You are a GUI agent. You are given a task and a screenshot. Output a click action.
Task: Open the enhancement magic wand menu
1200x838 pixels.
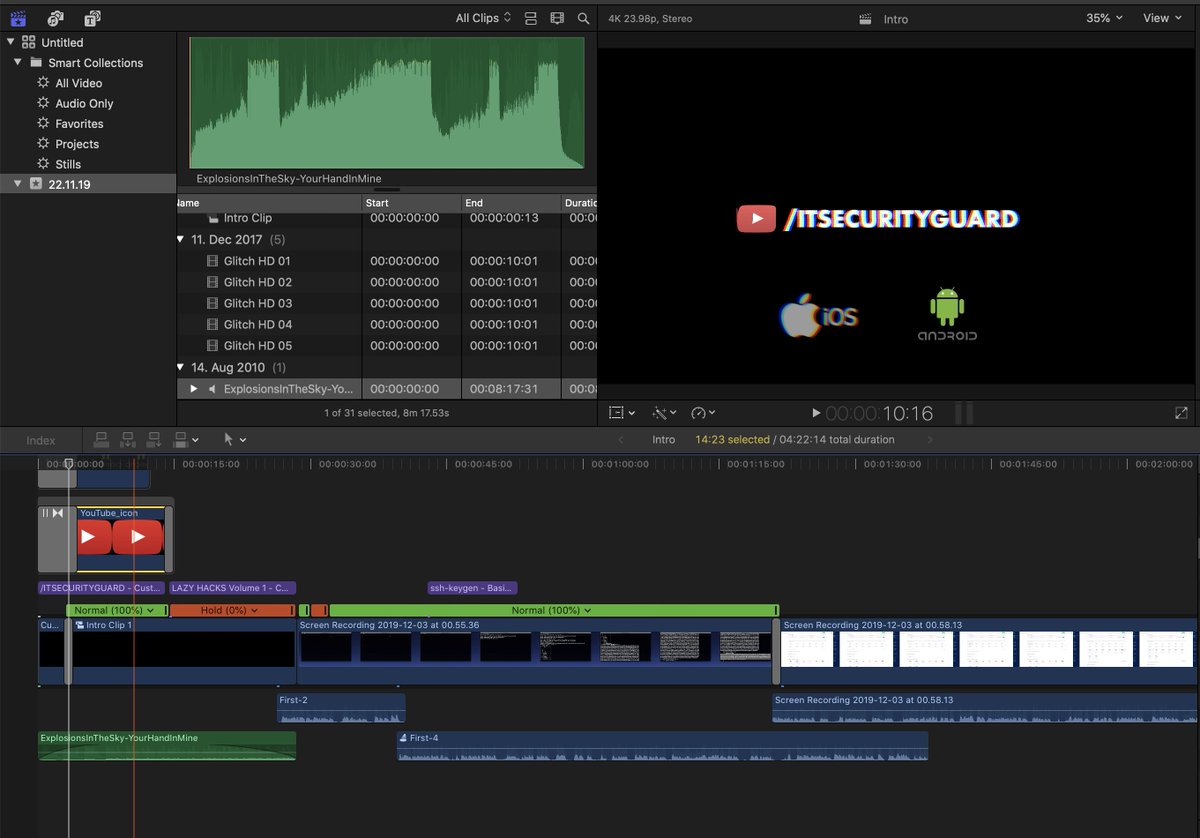coord(664,412)
